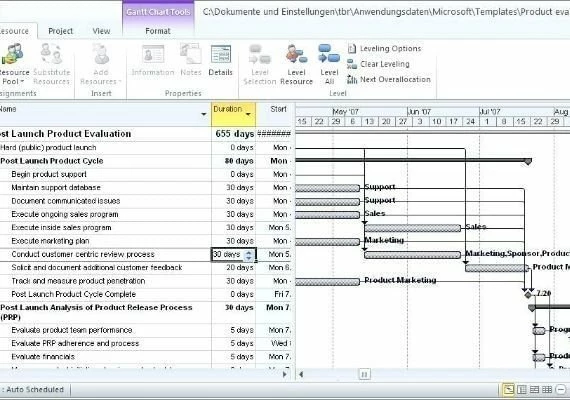570x400 pixels.
Task: Open Leveling Options
Action: coord(384,48)
